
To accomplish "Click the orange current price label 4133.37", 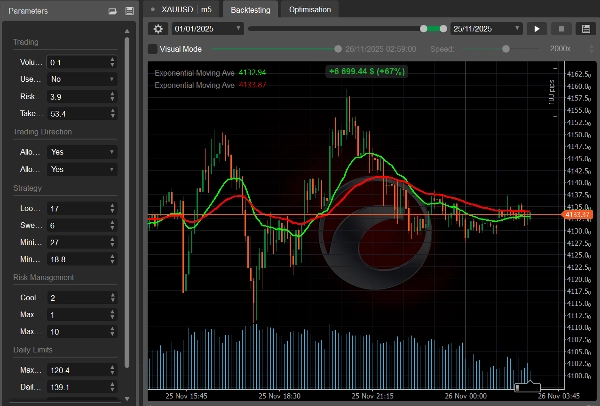I will click(x=577, y=215).
